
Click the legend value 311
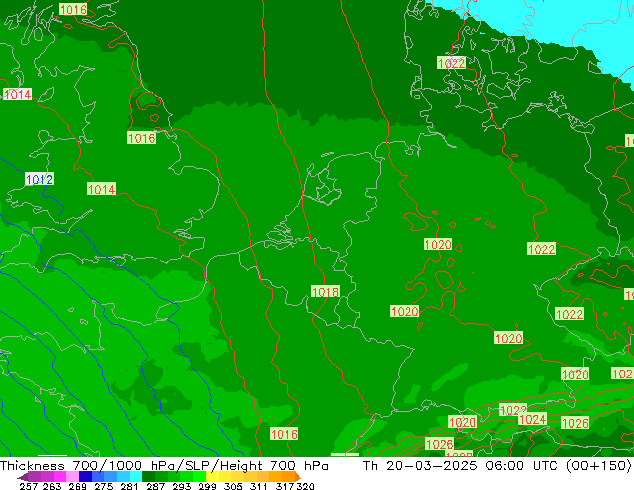pos(258,486)
